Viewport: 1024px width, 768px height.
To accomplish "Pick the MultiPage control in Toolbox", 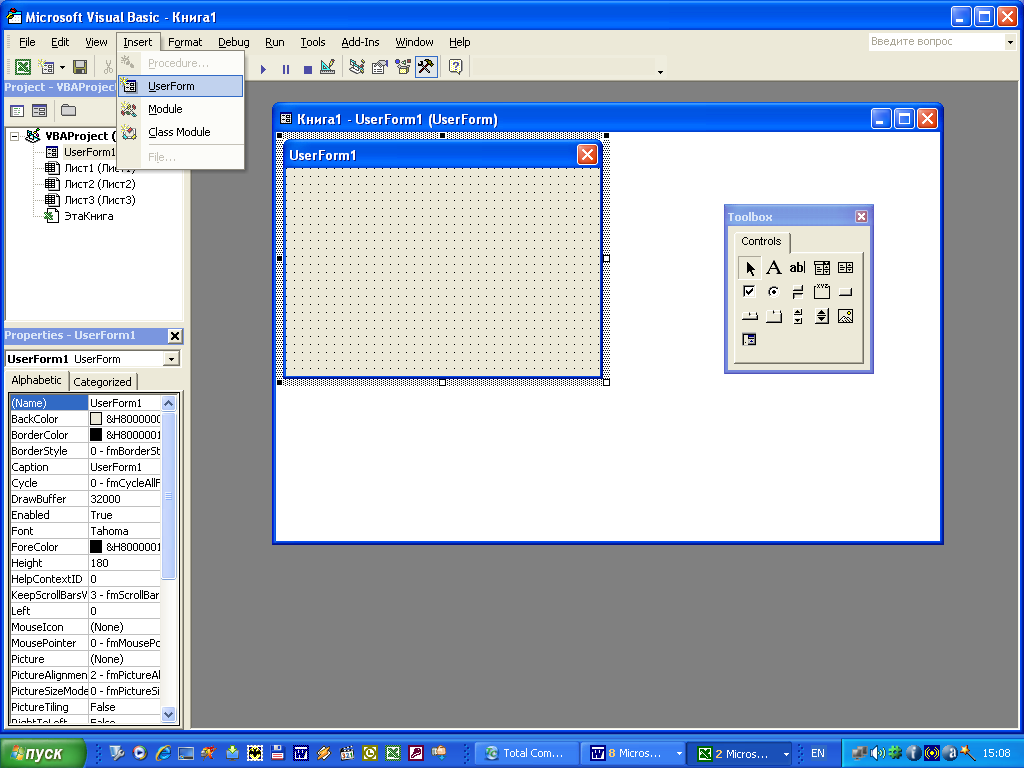I will point(773,316).
